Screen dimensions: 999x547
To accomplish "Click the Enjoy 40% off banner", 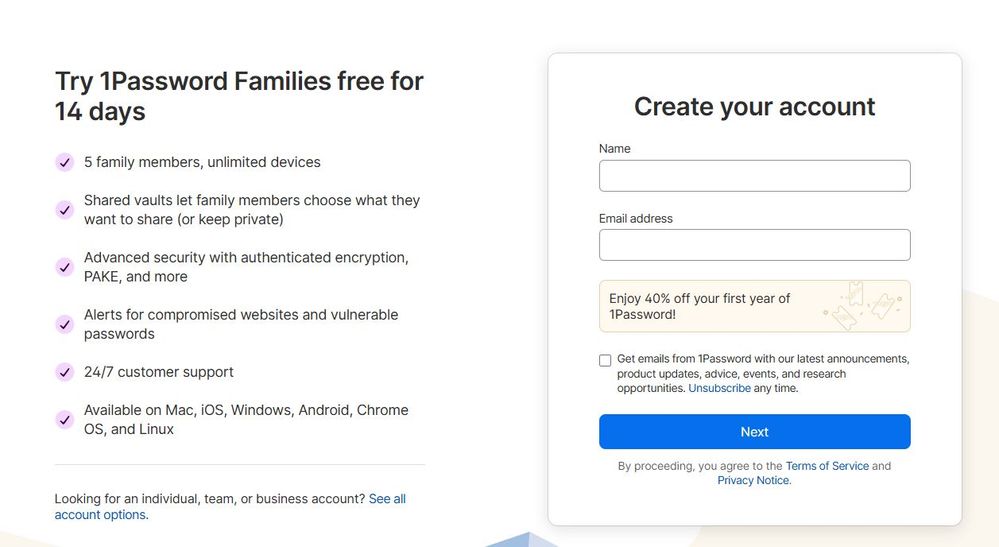I will coord(754,306).
